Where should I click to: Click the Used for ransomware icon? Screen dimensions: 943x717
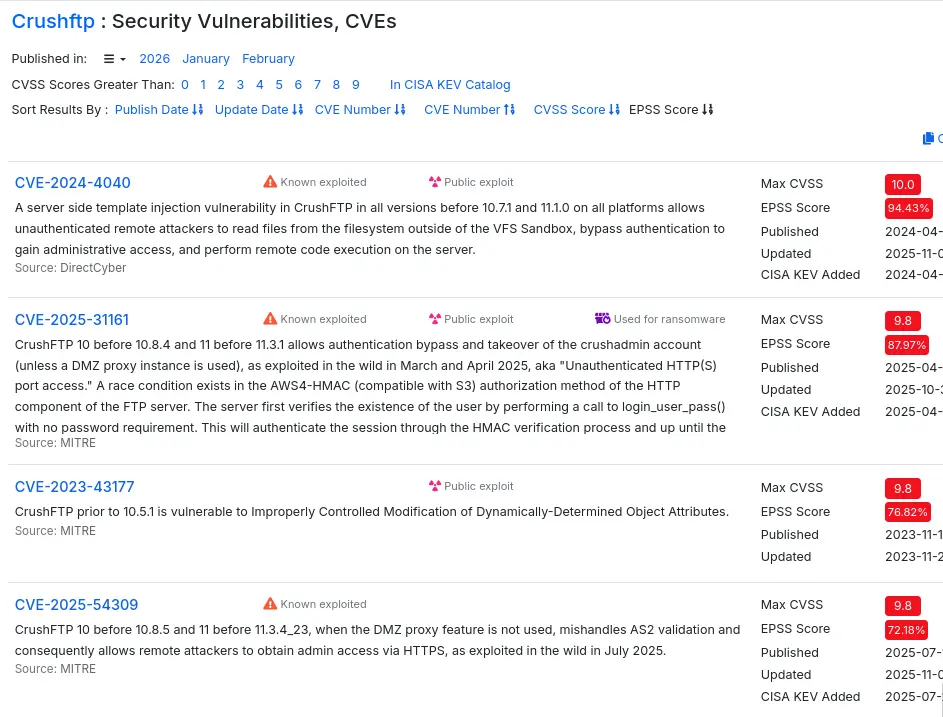coord(602,319)
